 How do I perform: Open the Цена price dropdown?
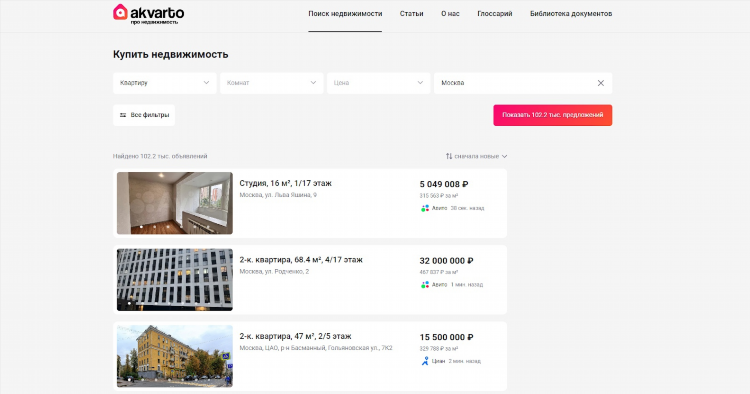tap(378, 83)
